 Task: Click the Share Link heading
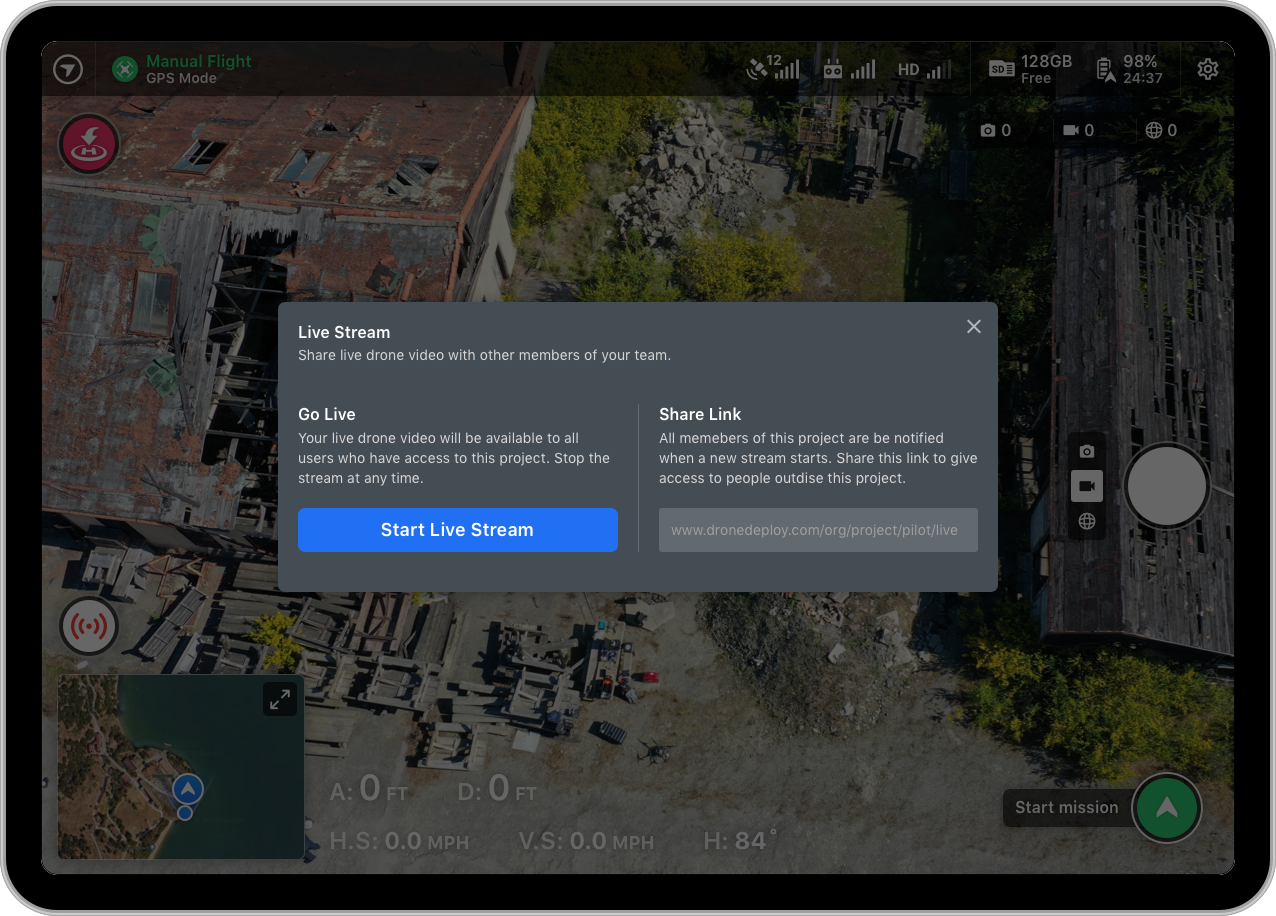pos(700,414)
